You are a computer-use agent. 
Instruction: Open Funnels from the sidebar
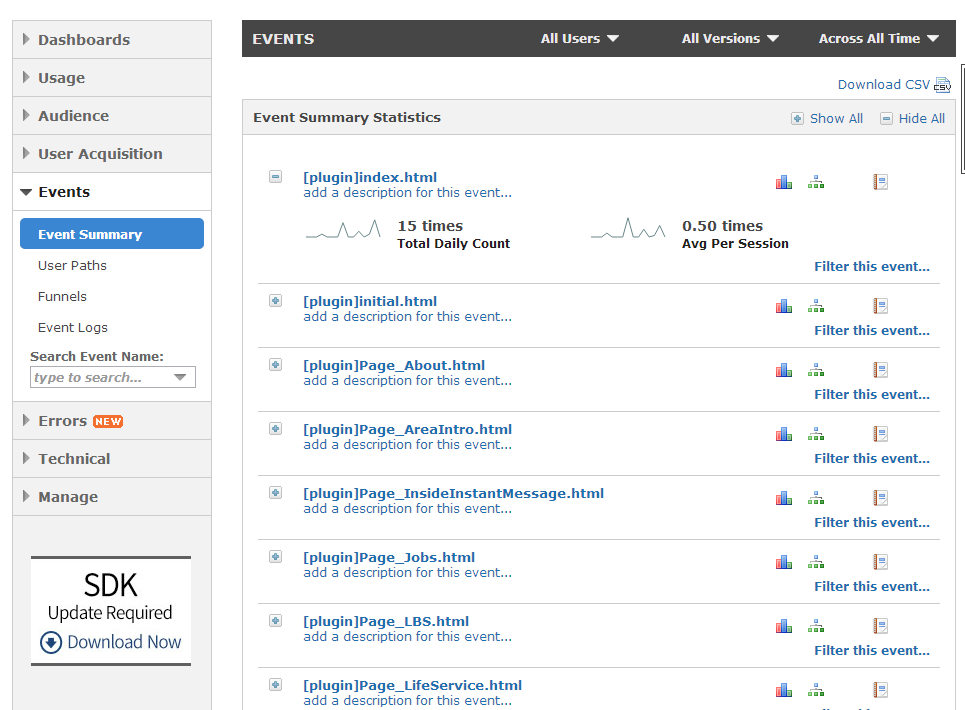pyautogui.click(x=62, y=297)
